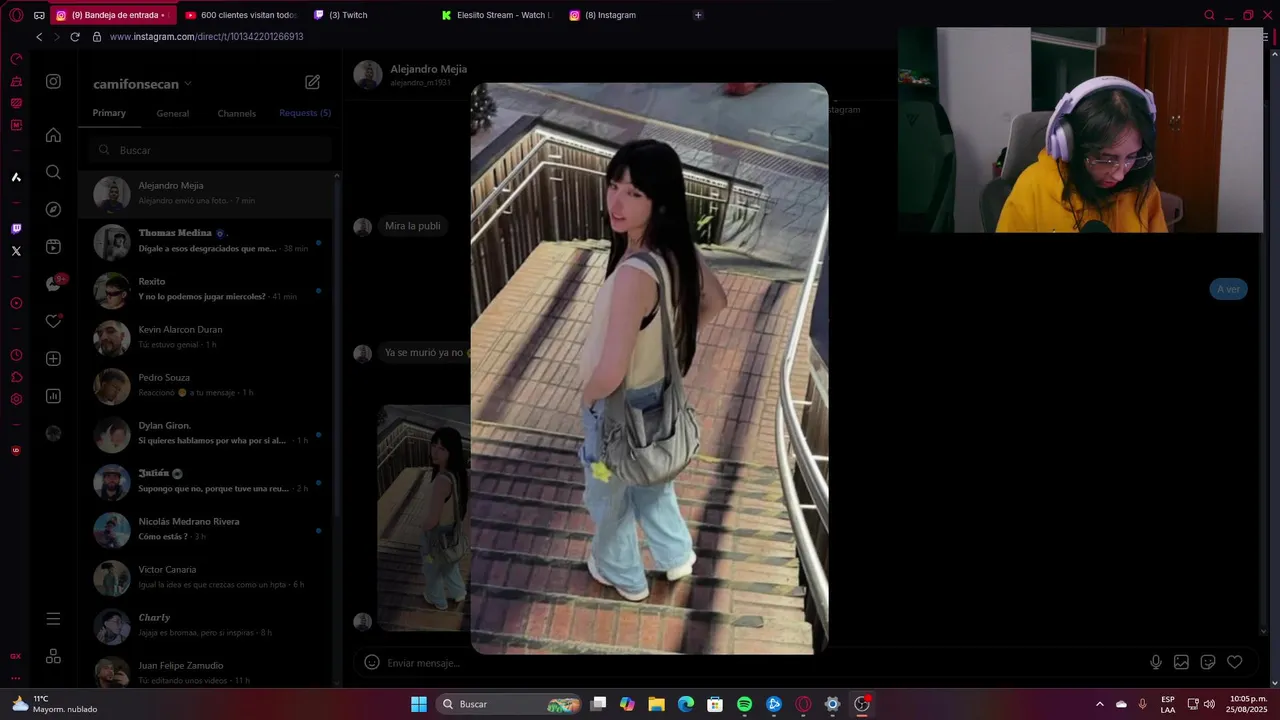Send heart like icon in message bar
The width and height of the screenshot is (1280, 720).
[1235, 662]
